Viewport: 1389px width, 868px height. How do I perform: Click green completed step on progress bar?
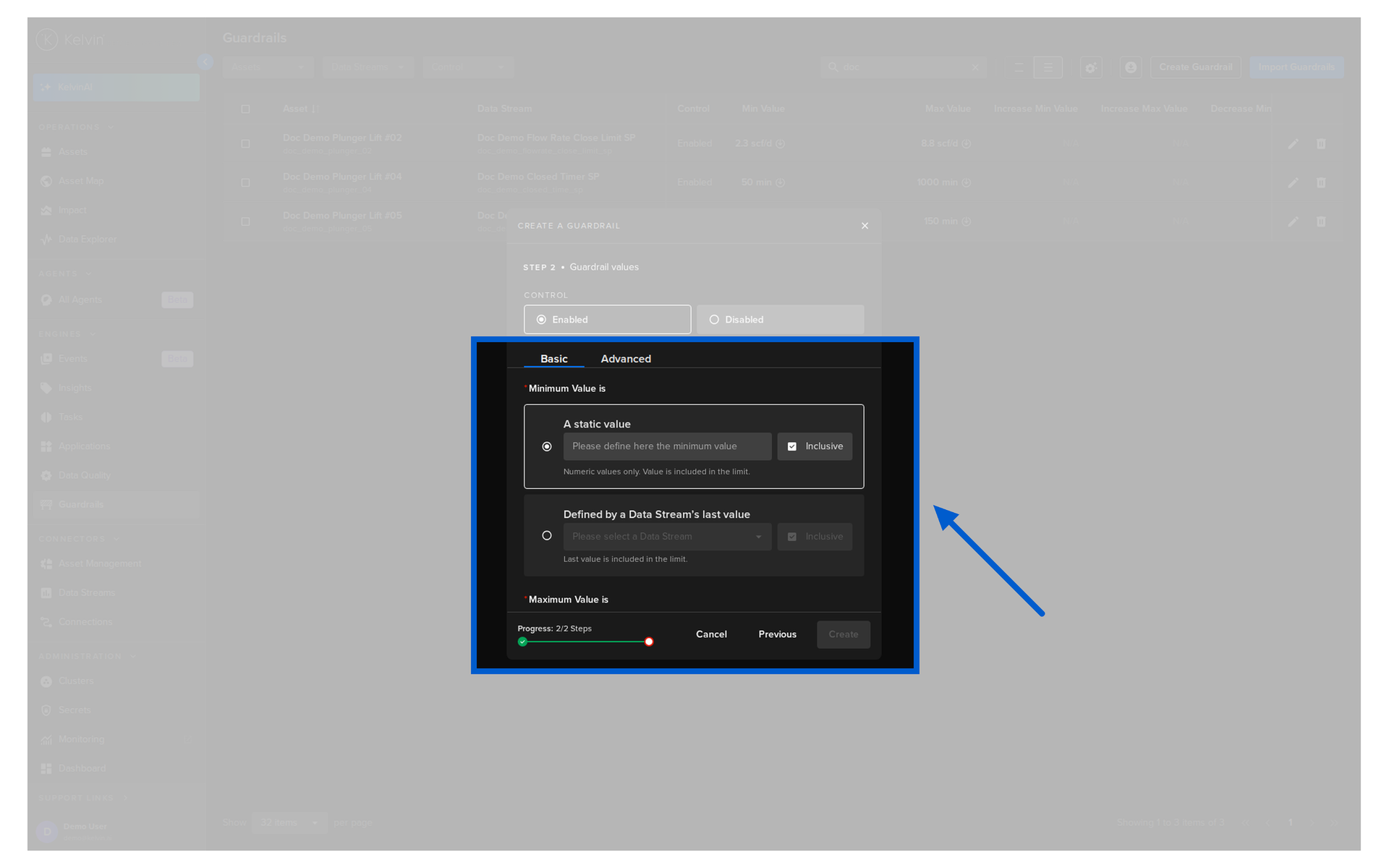tap(522, 642)
